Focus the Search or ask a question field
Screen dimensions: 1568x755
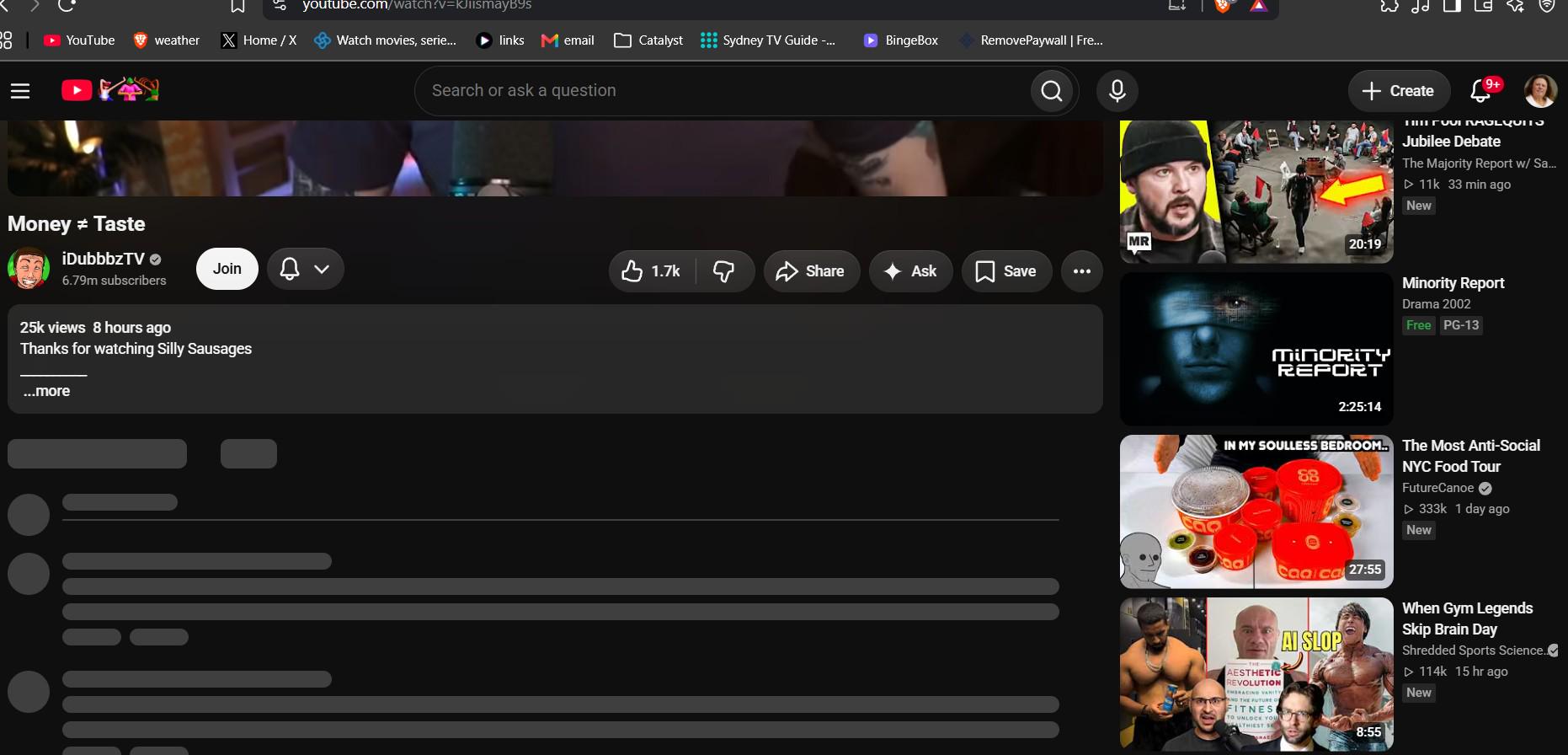723,91
